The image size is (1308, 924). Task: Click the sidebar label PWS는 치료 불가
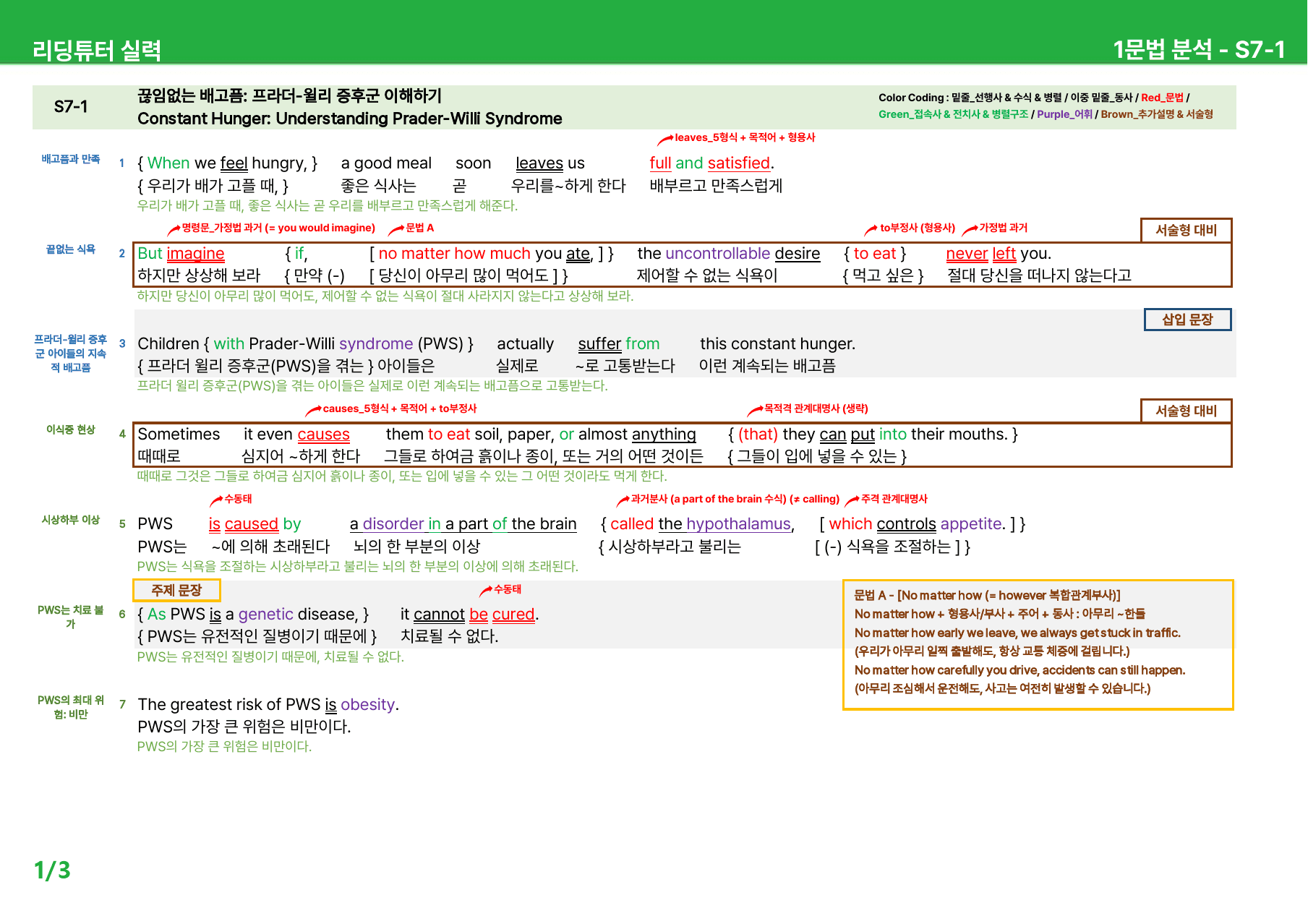click(71, 617)
